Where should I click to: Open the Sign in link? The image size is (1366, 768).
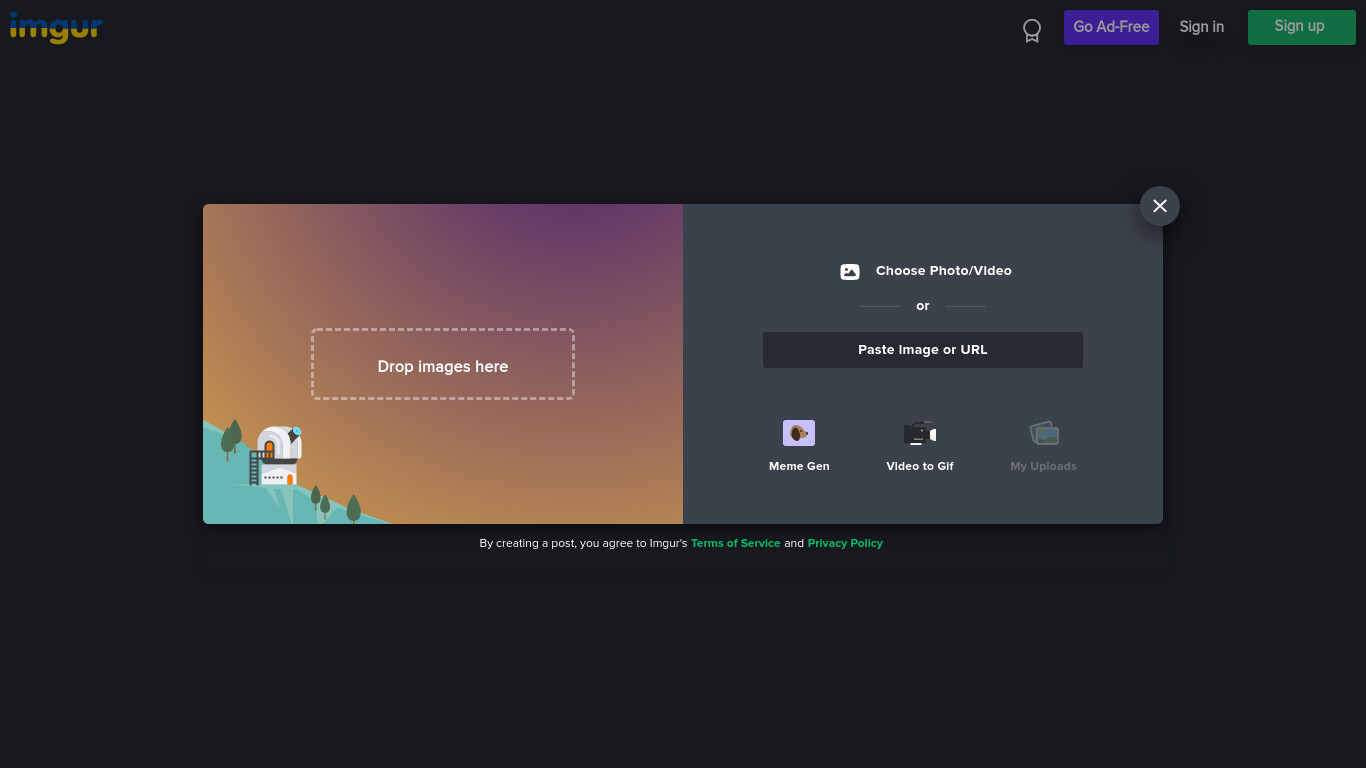tap(1201, 27)
